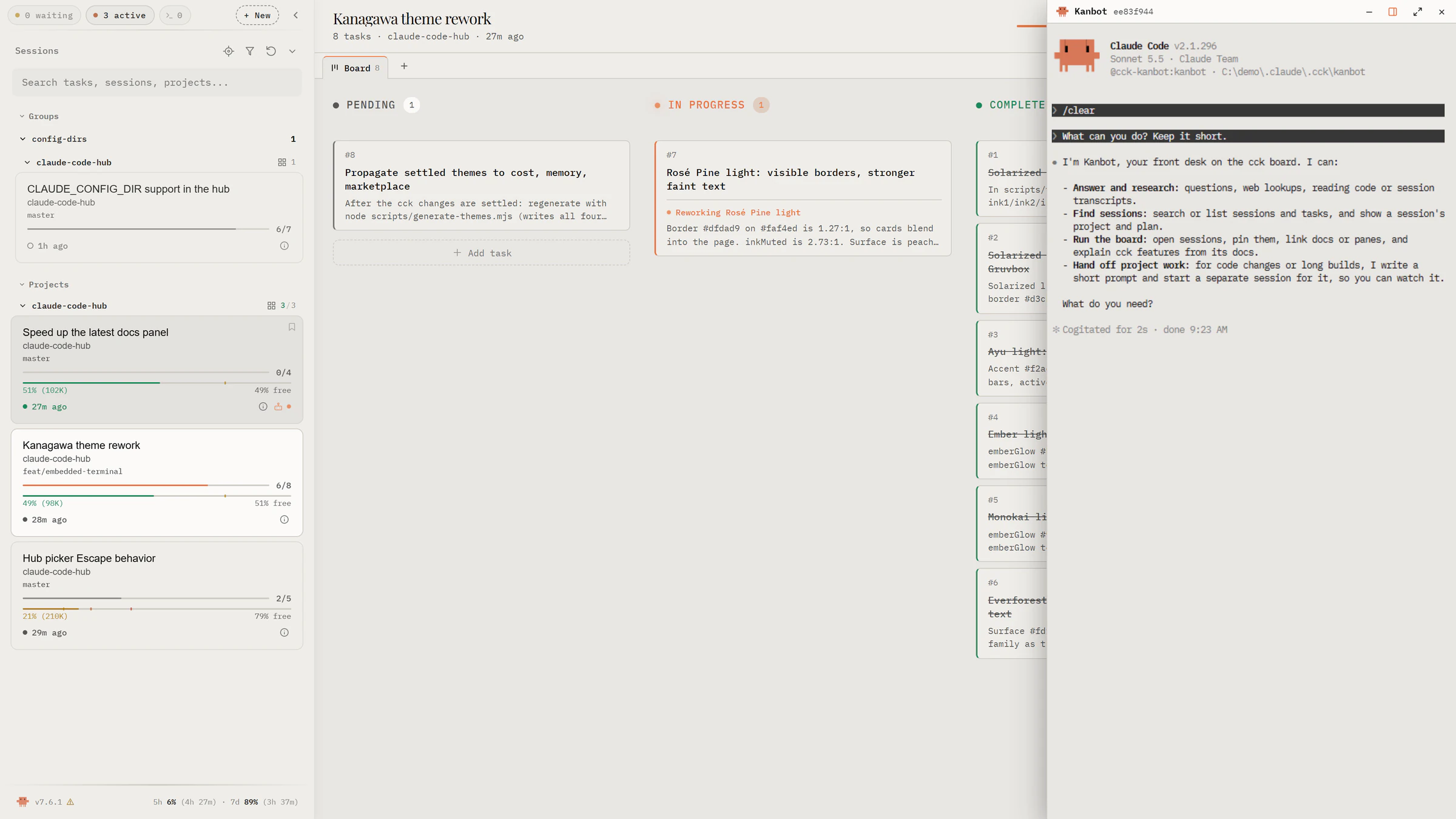
Task: Click Add task in Pending column
Action: (x=482, y=253)
